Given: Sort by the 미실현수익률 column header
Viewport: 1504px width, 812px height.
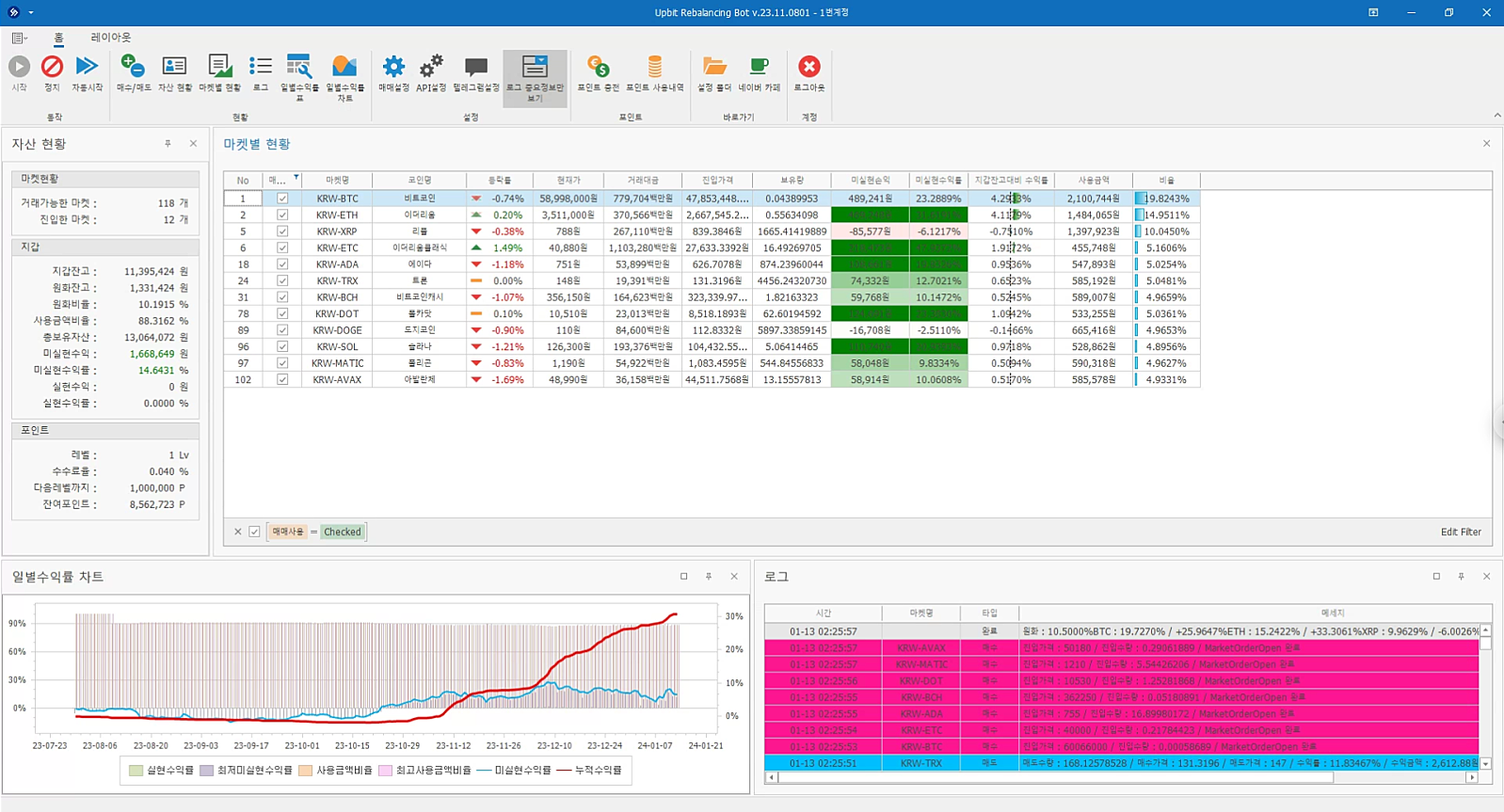Looking at the screenshot, I should pyautogui.click(x=939, y=180).
